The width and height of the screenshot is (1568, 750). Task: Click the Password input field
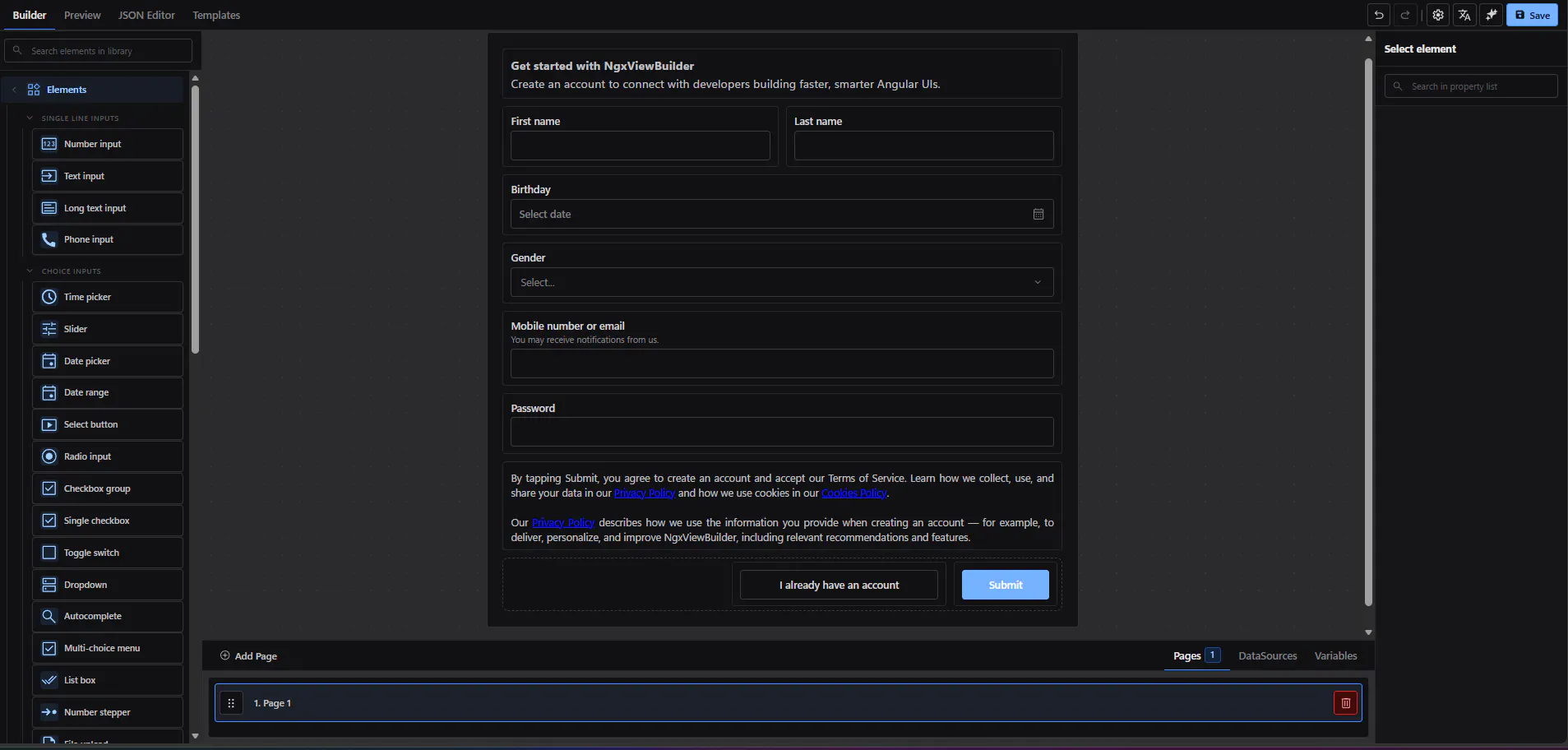(x=782, y=432)
